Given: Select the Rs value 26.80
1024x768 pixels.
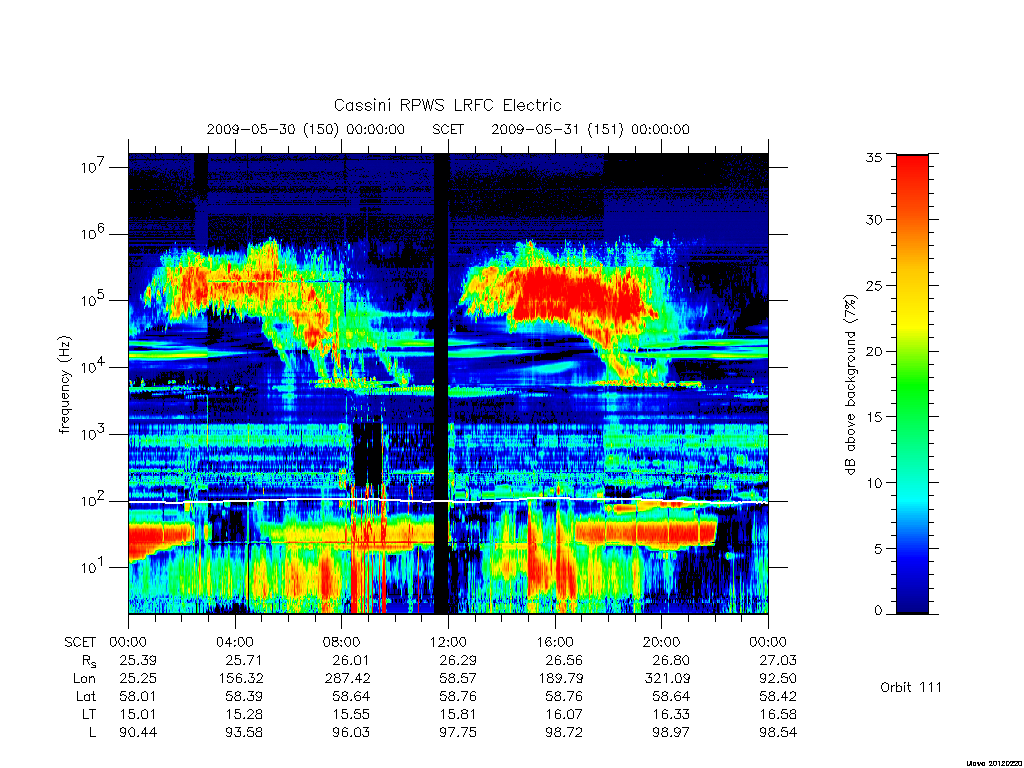Looking at the screenshot, I should pyautogui.click(x=671, y=660).
